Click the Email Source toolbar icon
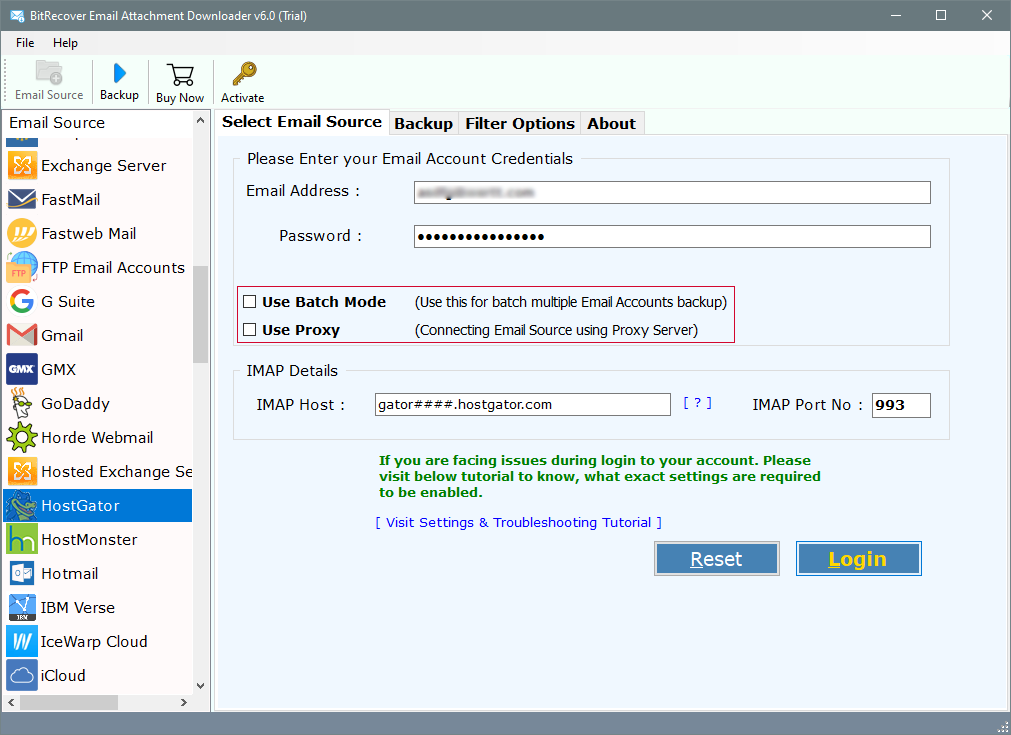This screenshot has height=735, width=1011. coord(49,74)
